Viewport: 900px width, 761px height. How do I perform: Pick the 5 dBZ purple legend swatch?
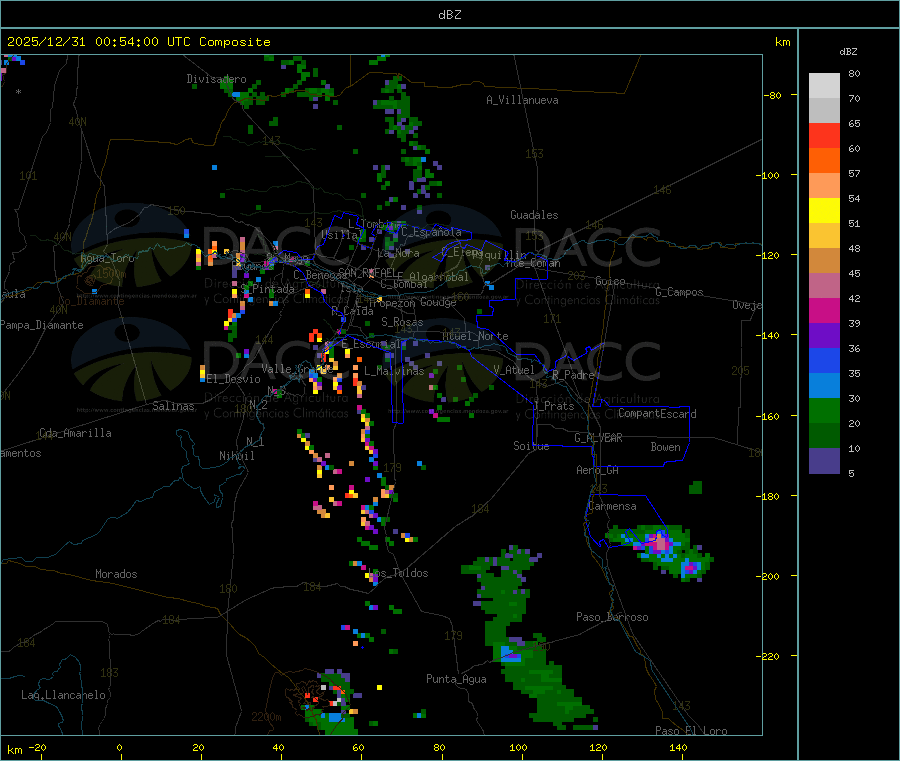[x=824, y=461]
